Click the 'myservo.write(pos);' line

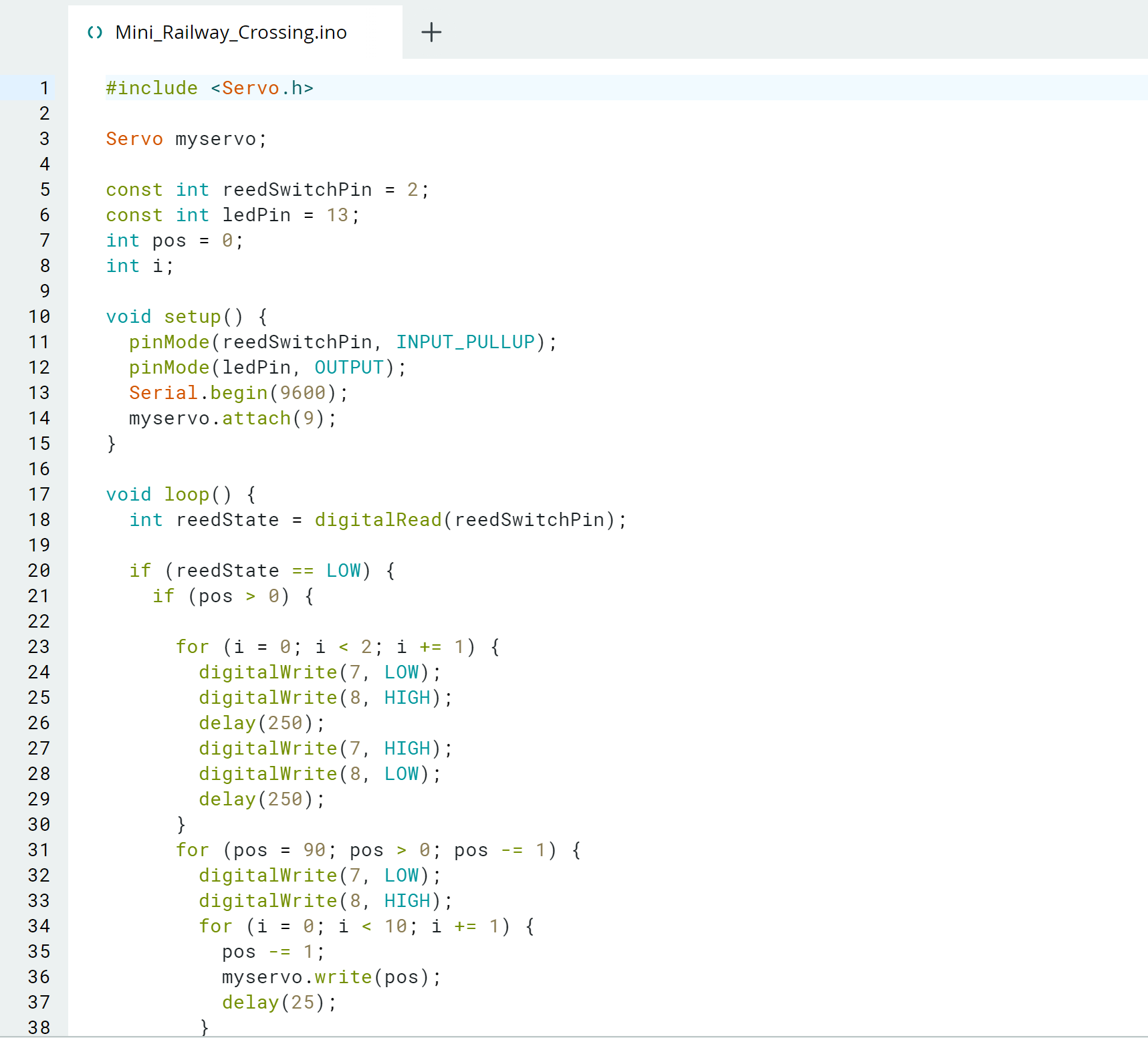(332, 977)
